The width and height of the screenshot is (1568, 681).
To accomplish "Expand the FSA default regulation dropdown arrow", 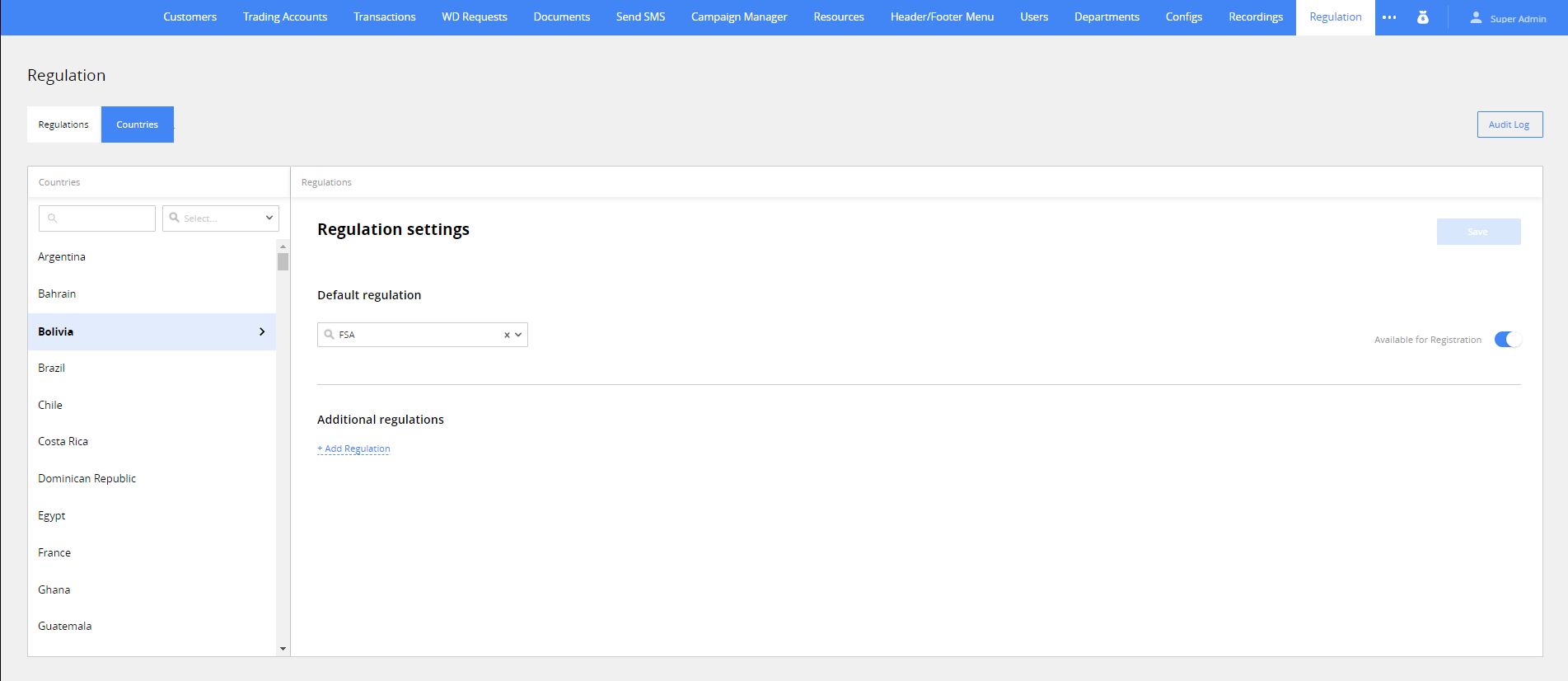I will tap(518, 335).
